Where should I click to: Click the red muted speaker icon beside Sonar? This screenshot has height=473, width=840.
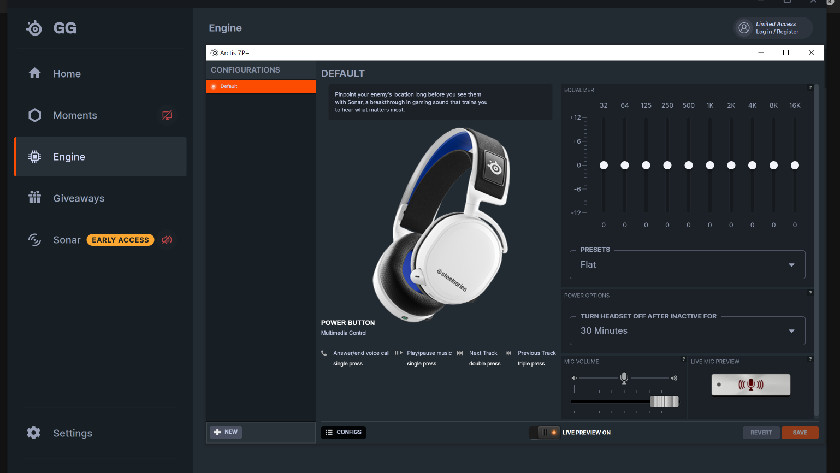[x=167, y=240]
